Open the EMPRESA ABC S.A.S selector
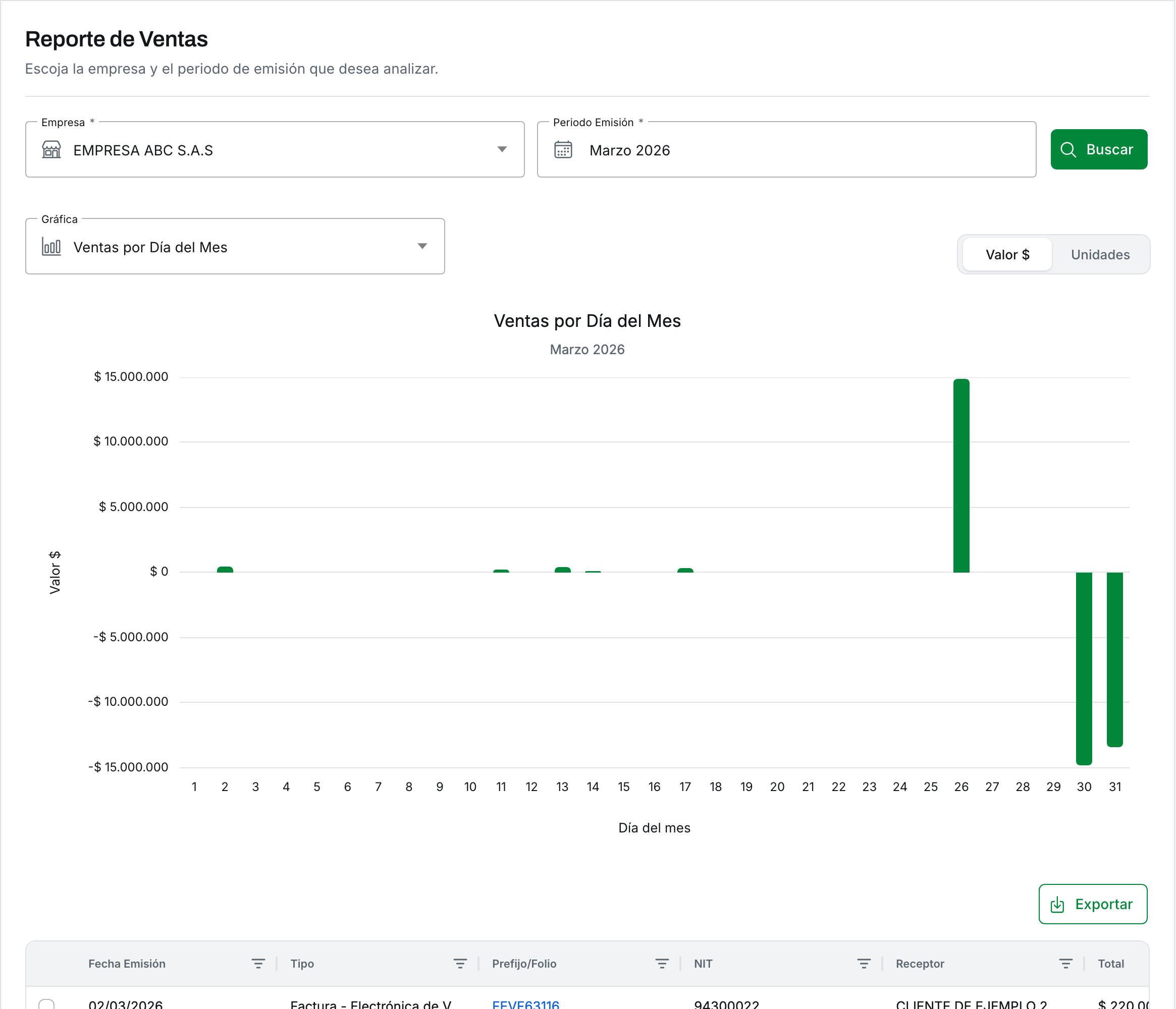This screenshot has width=1176, height=1009. coord(275,150)
